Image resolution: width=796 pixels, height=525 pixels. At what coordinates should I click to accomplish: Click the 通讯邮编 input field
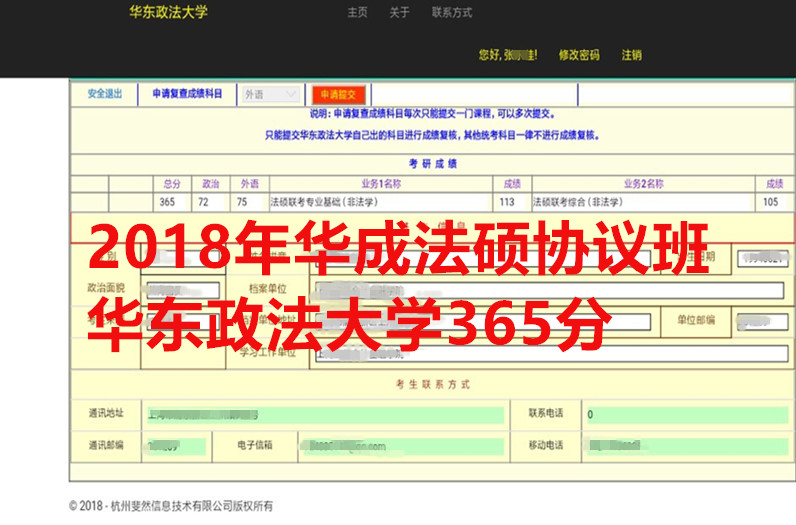point(176,446)
